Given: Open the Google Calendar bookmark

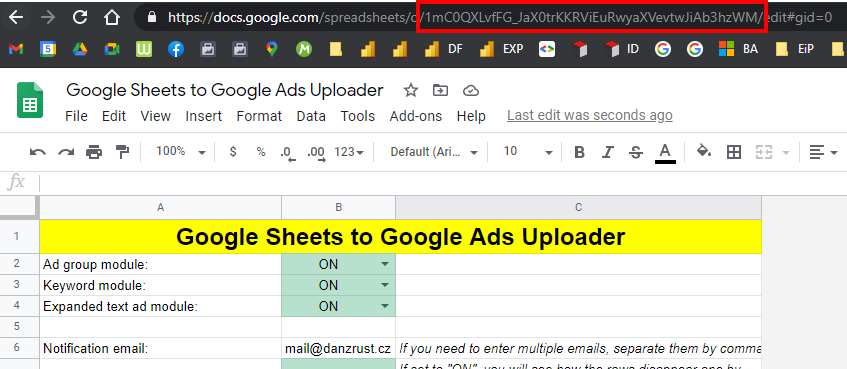Looking at the screenshot, I should click(48, 49).
